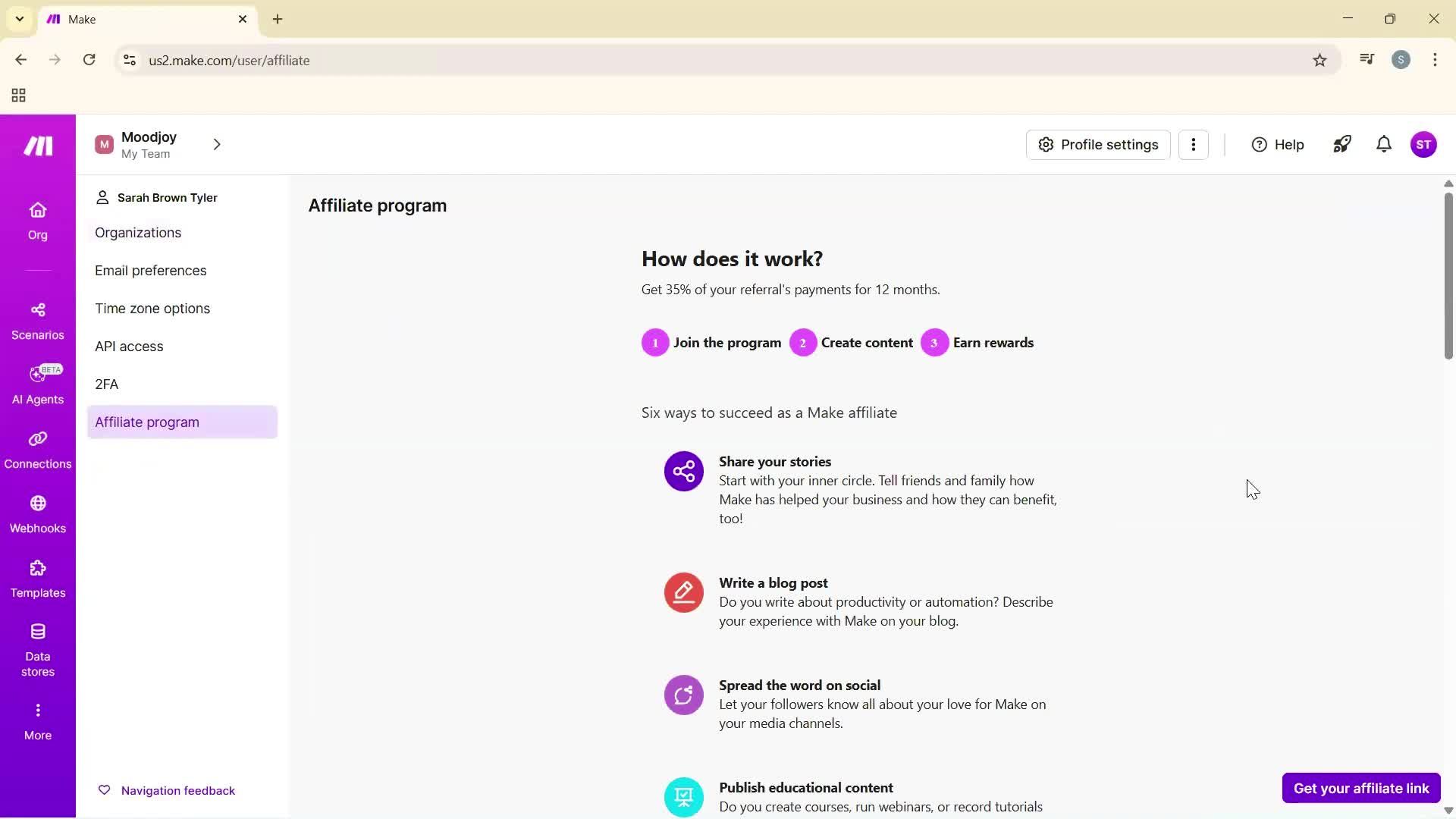This screenshot has width=1456, height=819.
Task: Select the 2FA menu item
Action: point(106,384)
